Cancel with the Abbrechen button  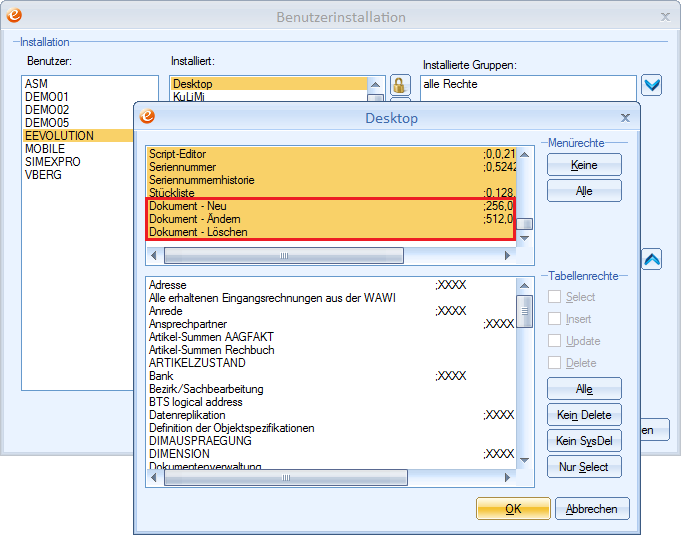(592, 509)
